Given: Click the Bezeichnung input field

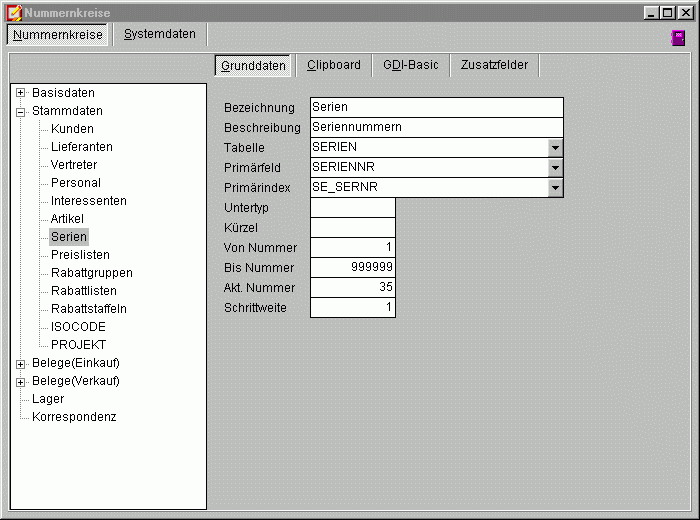Looking at the screenshot, I should 436,107.
